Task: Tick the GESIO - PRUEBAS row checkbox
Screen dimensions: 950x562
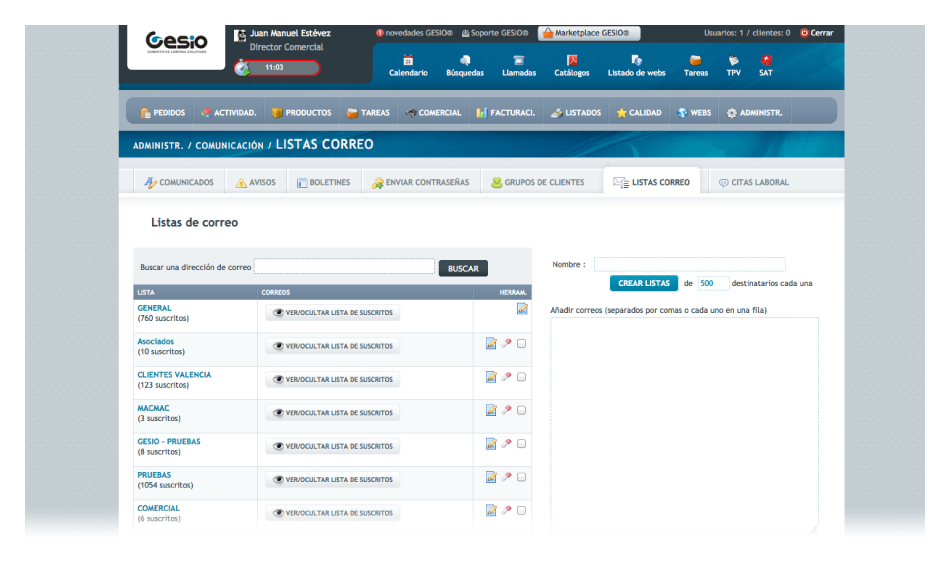Action: coord(521,444)
